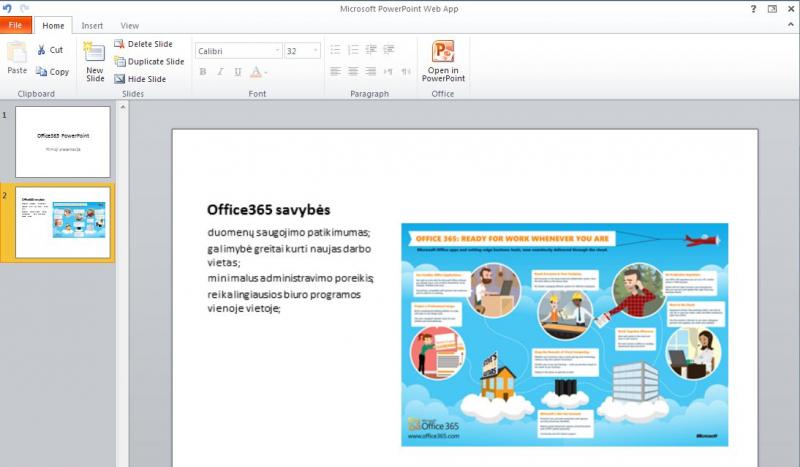
Task: Align text left
Action: point(335,71)
